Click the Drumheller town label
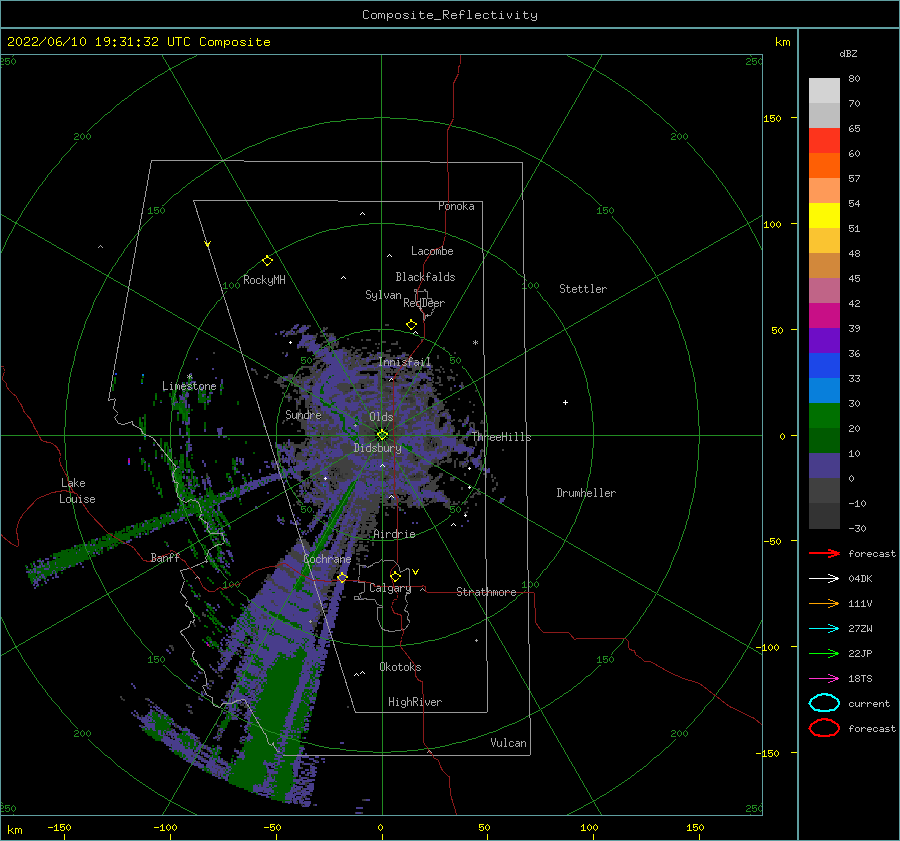This screenshot has width=900, height=841. [x=586, y=493]
